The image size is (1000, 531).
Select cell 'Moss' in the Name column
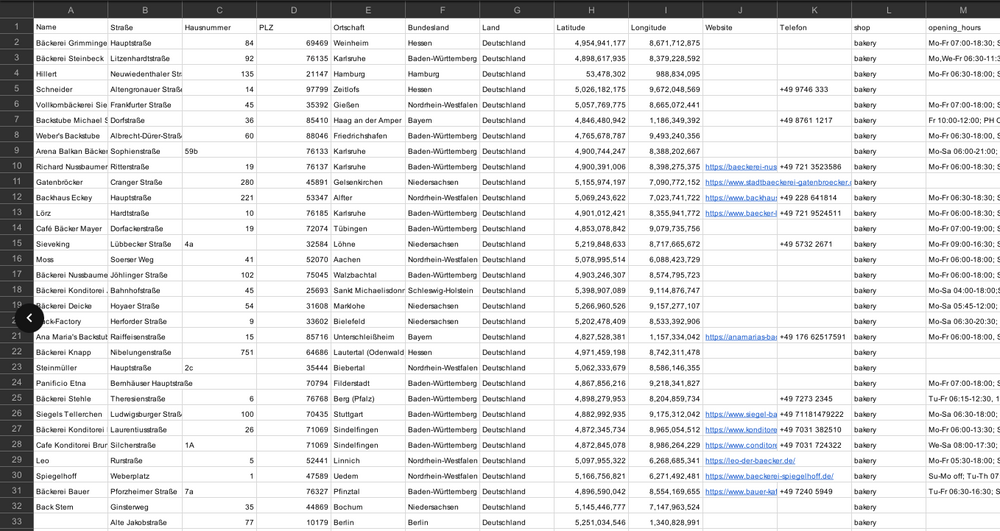(71, 259)
